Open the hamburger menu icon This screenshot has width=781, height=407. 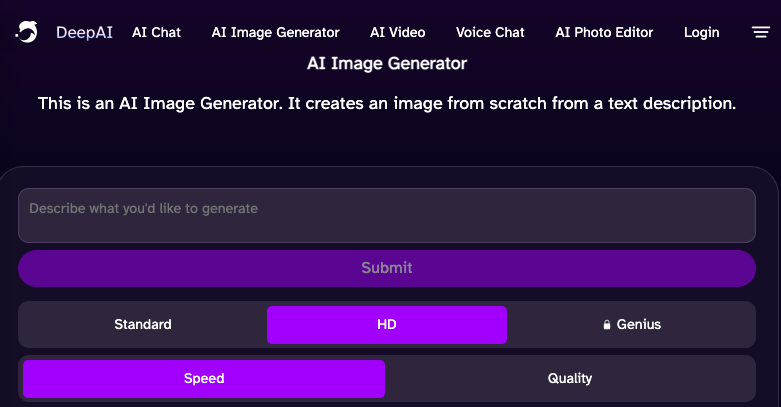[x=761, y=32]
